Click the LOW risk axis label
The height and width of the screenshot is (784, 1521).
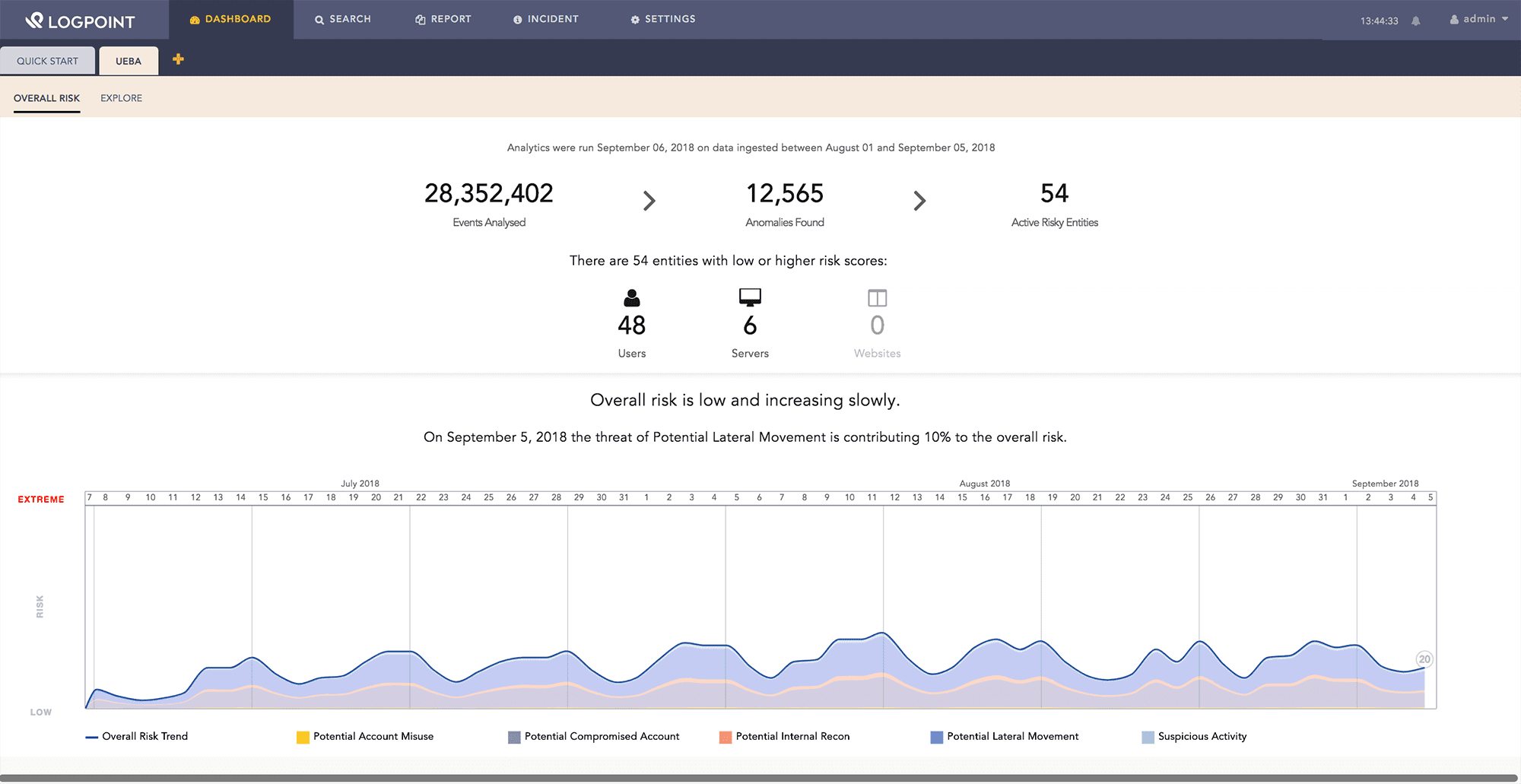[x=41, y=713]
